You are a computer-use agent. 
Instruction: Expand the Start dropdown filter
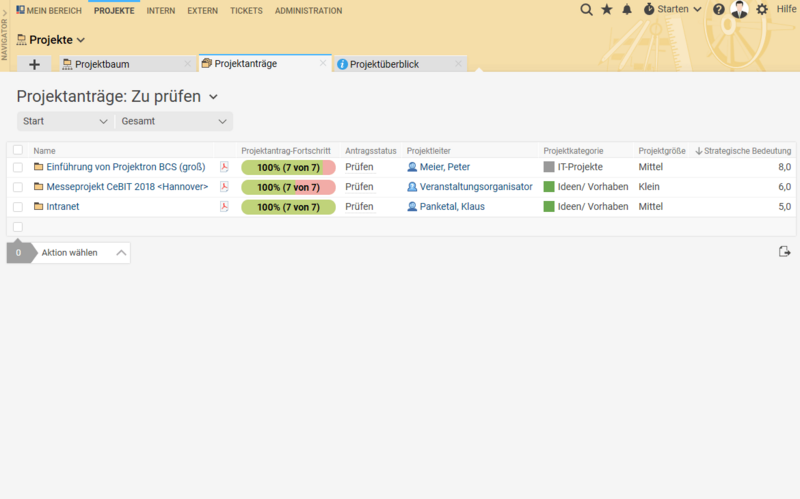pyautogui.click(x=65, y=121)
